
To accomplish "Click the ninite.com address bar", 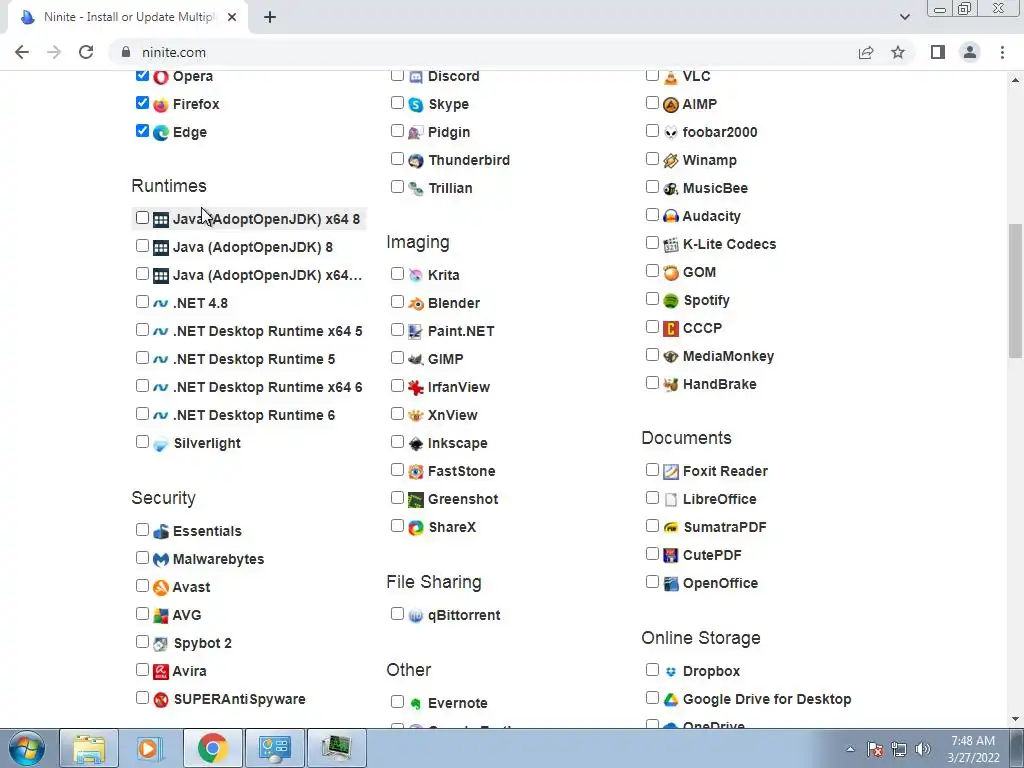I will [483, 52].
